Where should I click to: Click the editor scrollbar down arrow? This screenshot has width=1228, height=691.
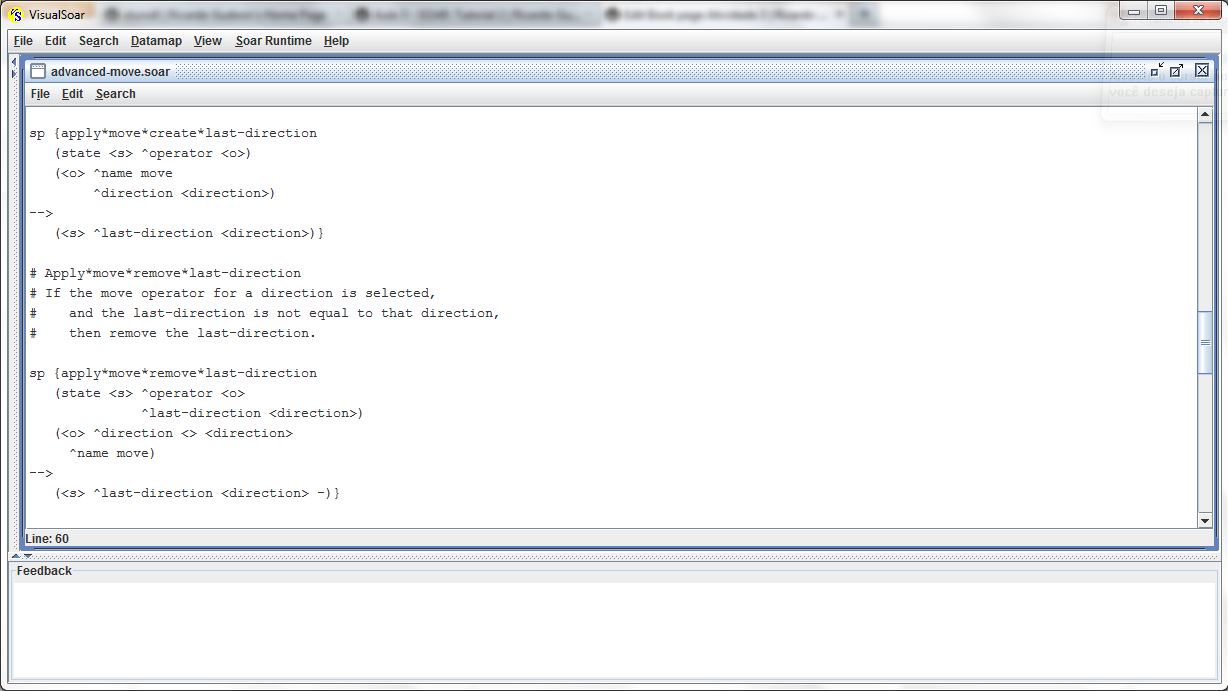click(1205, 520)
